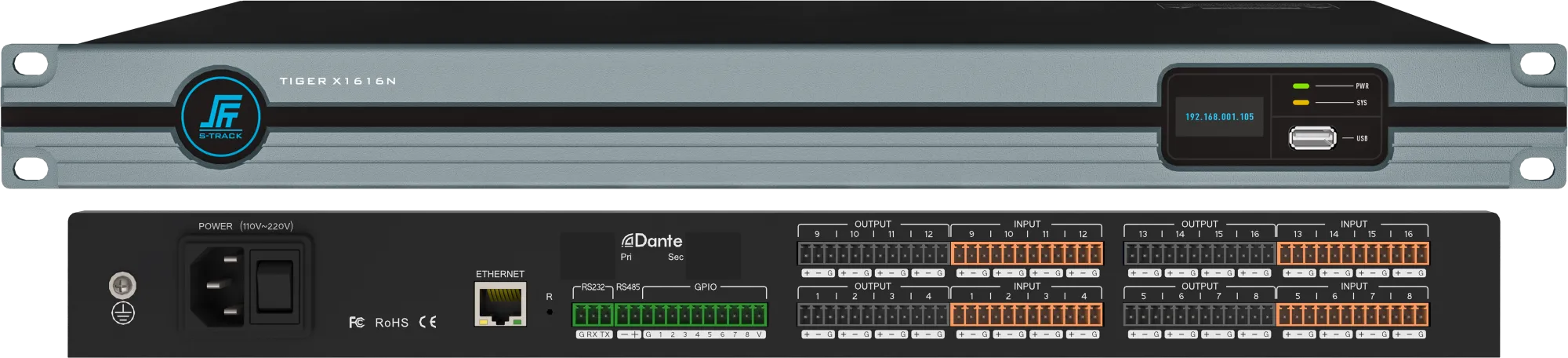Click the S-Track circular logo
The width and height of the screenshot is (1568, 358).
coord(220,116)
